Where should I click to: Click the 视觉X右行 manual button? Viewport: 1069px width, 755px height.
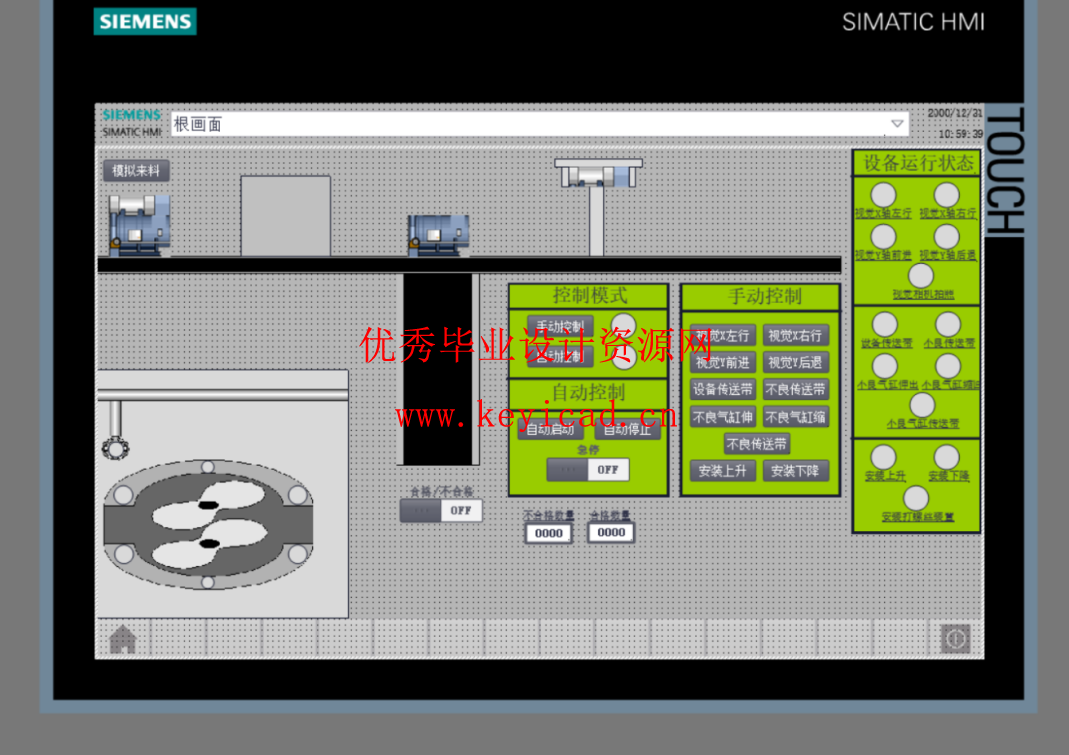pyautogui.click(x=796, y=336)
